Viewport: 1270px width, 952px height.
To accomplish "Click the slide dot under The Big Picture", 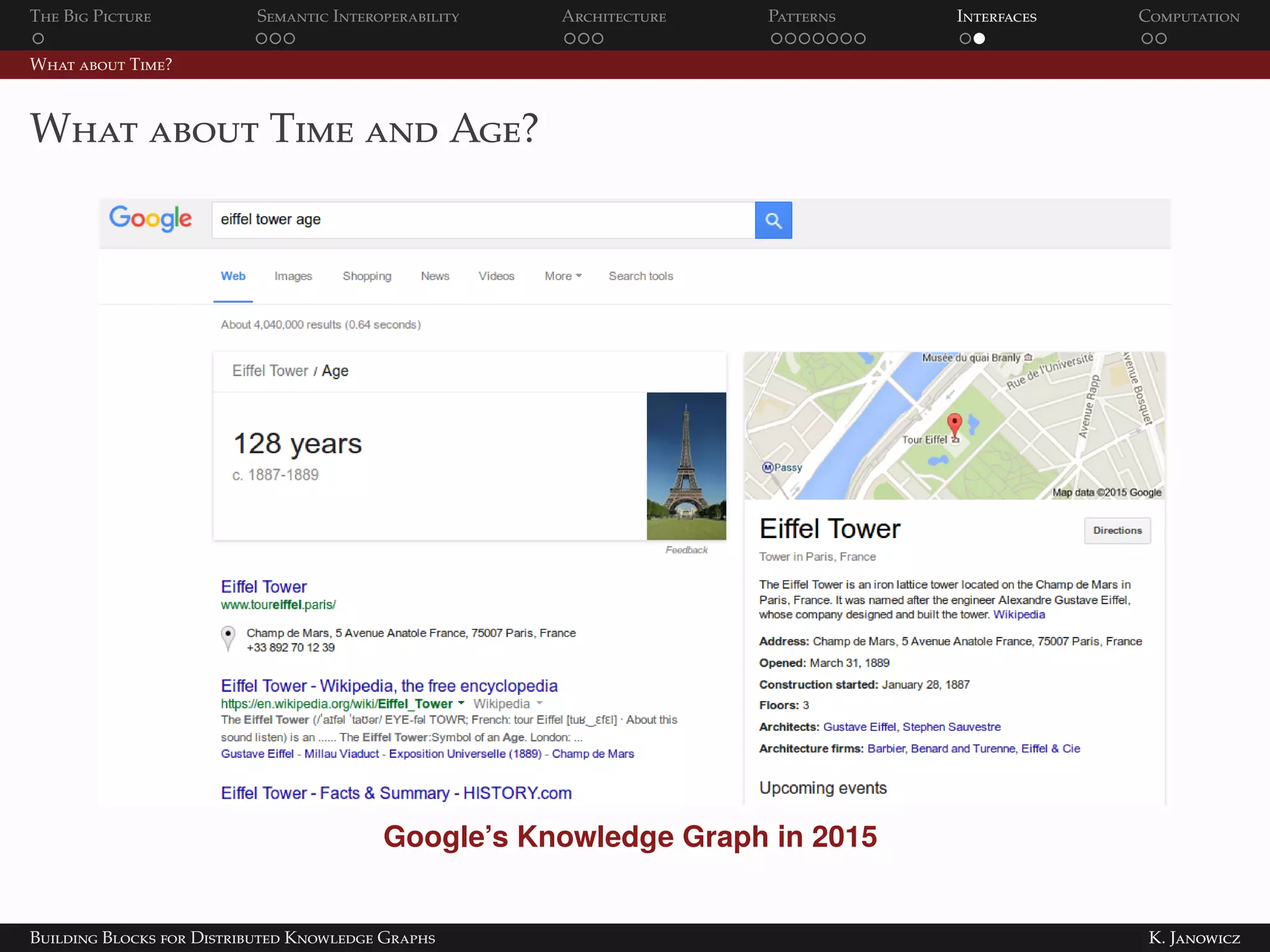I will tap(38, 38).
